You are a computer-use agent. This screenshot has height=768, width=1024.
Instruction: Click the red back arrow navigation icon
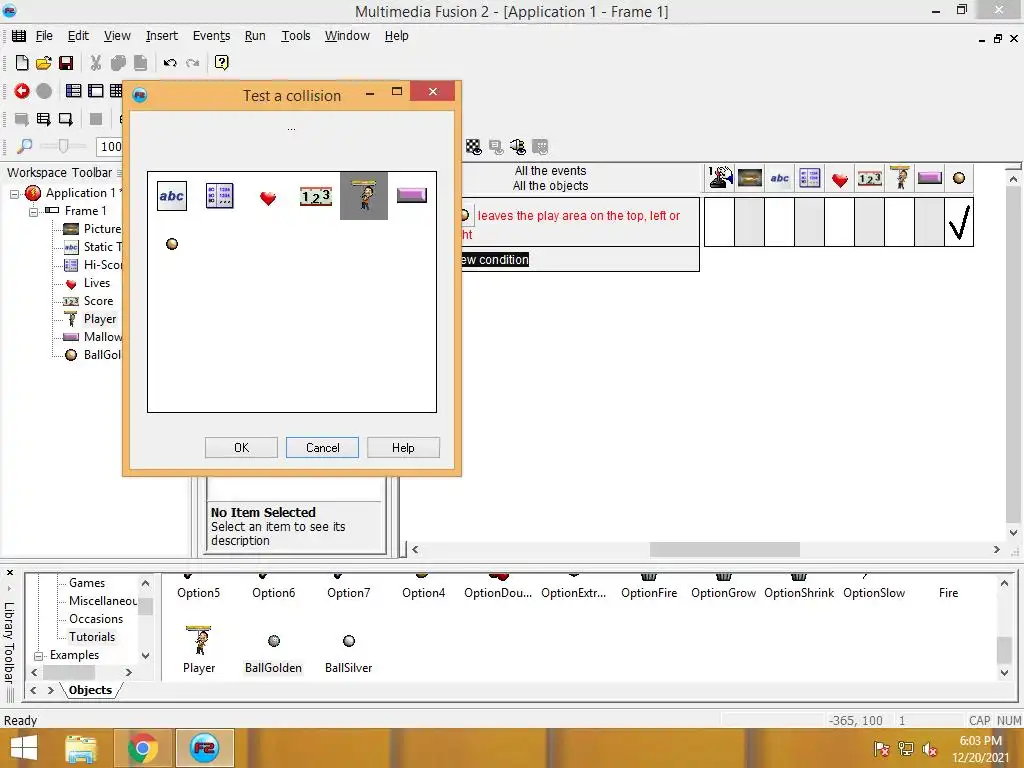(x=22, y=91)
